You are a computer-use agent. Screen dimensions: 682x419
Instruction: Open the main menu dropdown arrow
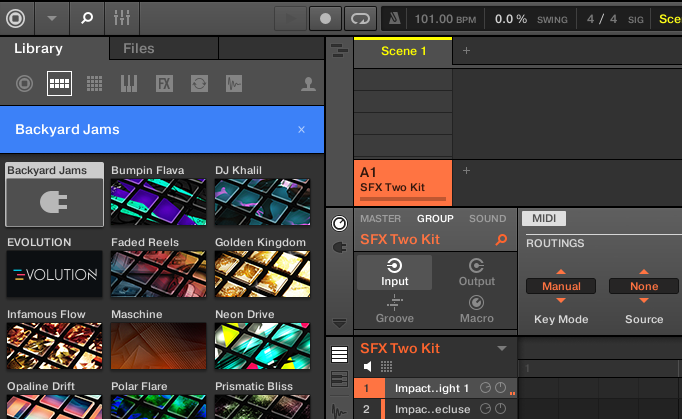coord(52,18)
